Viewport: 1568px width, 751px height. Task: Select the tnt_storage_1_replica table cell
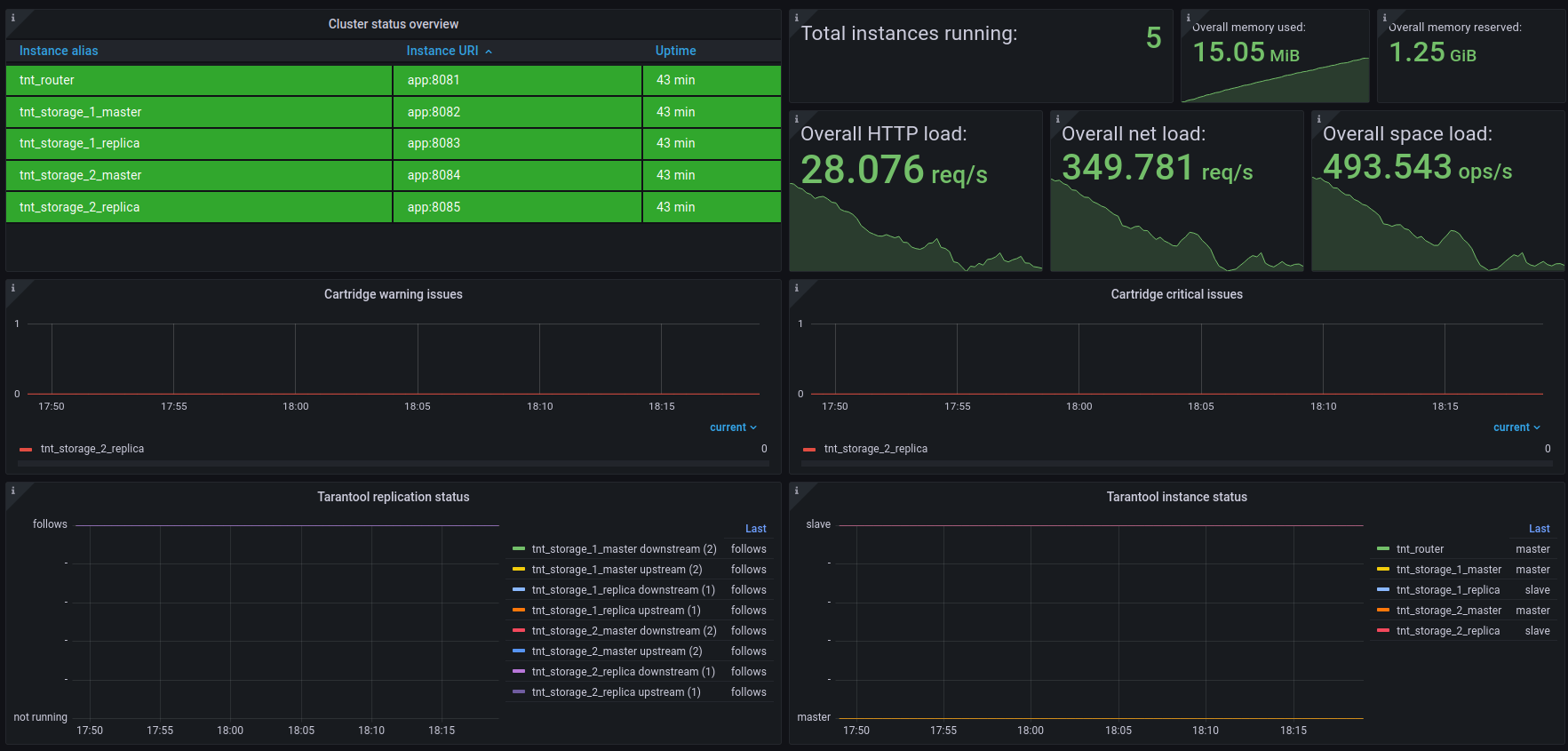point(199,143)
